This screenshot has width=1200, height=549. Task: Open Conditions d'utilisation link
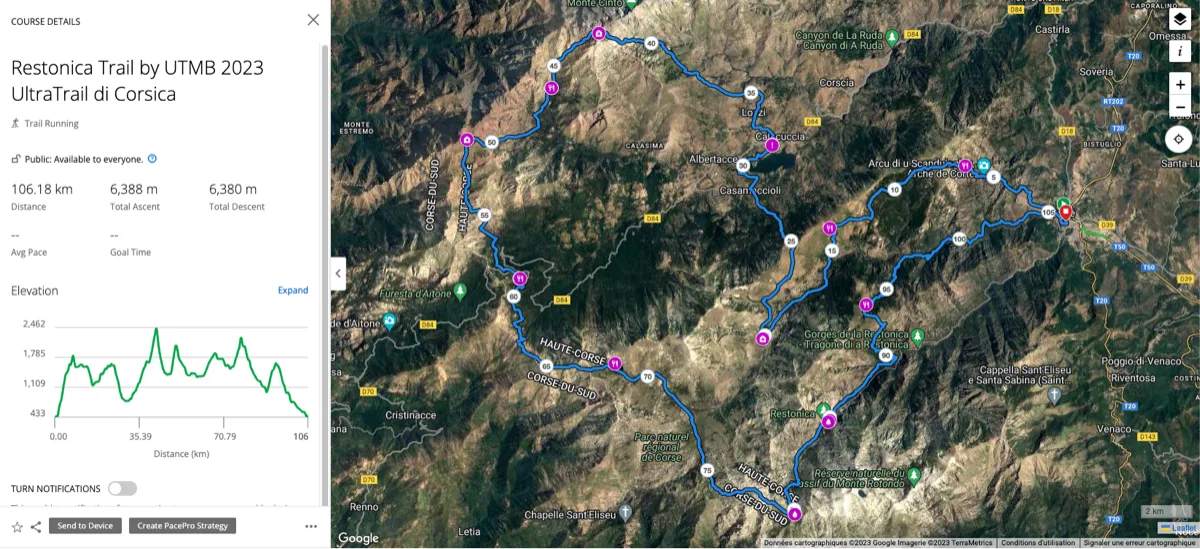click(x=1039, y=543)
